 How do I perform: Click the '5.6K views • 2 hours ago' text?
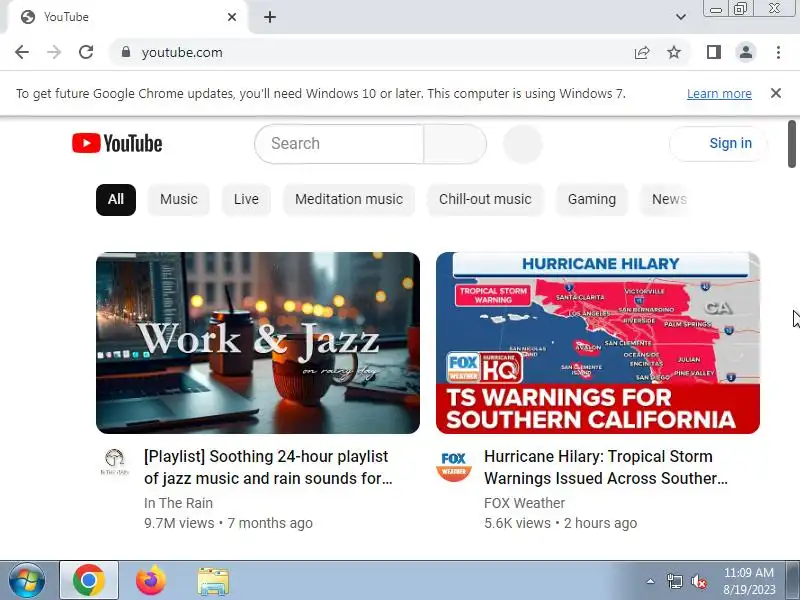[560, 523]
